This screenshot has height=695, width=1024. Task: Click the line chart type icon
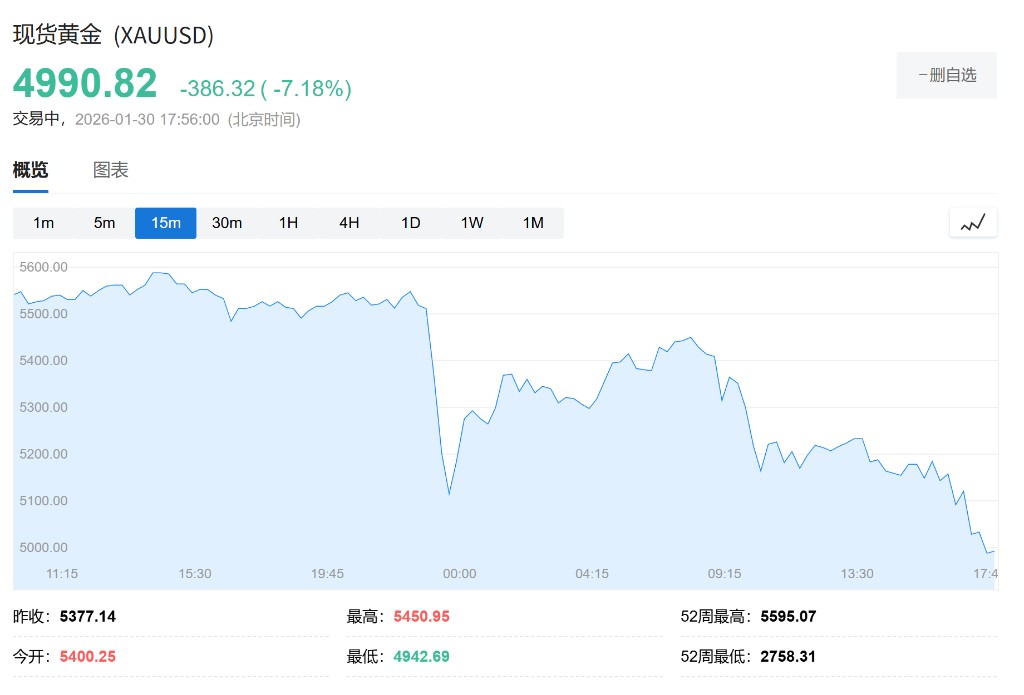click(x=973, y=223)
